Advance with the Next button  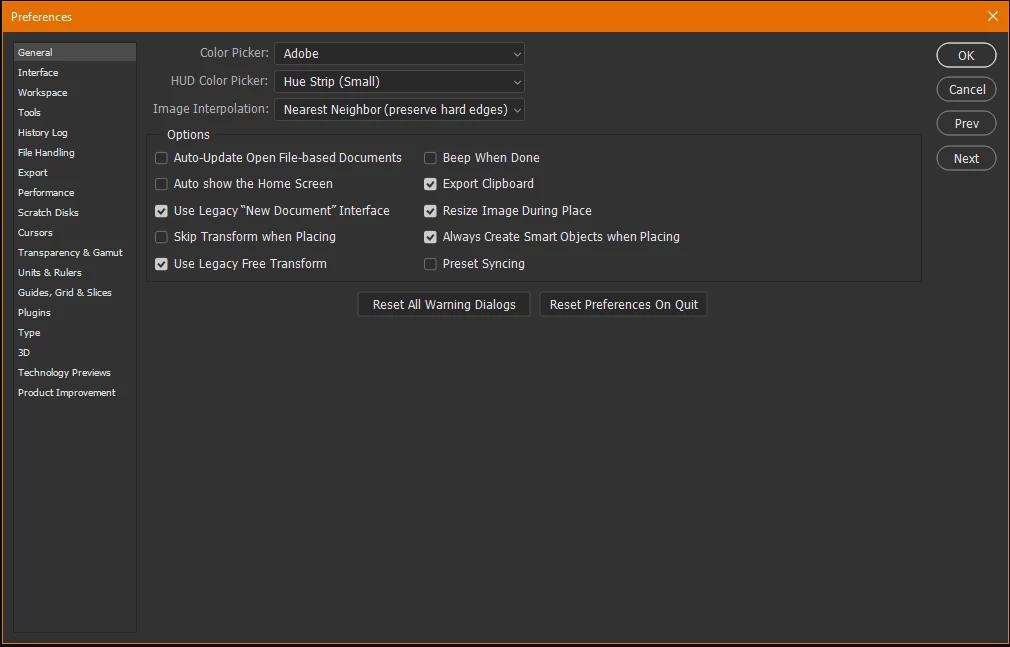point(966,159)
